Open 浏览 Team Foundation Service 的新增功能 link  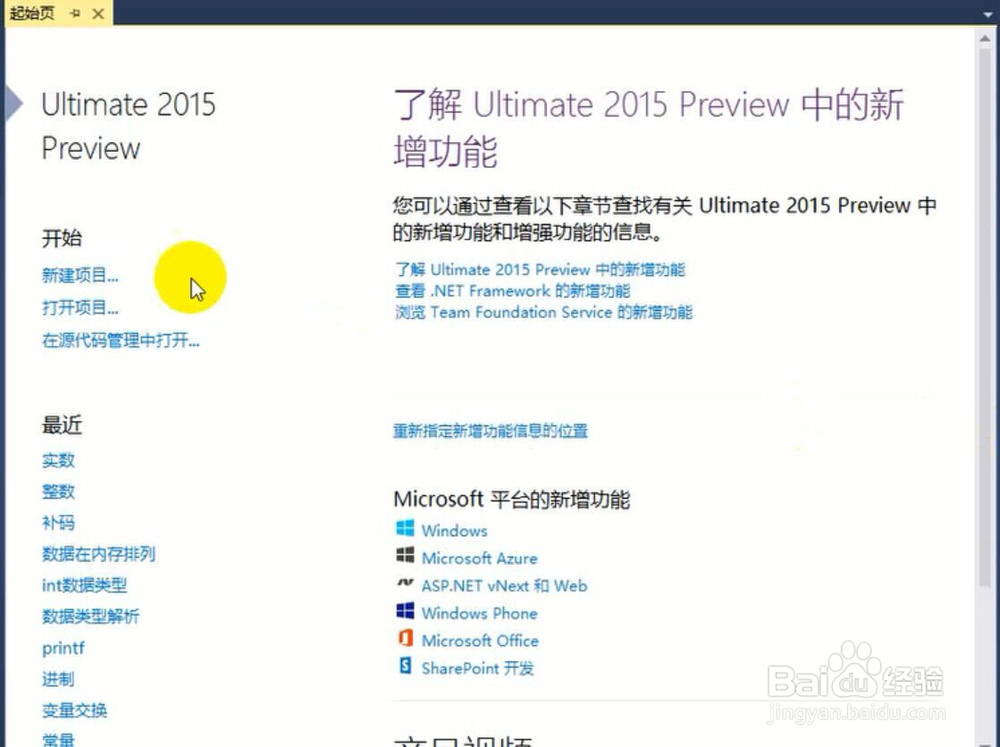(x=543, y=312)
